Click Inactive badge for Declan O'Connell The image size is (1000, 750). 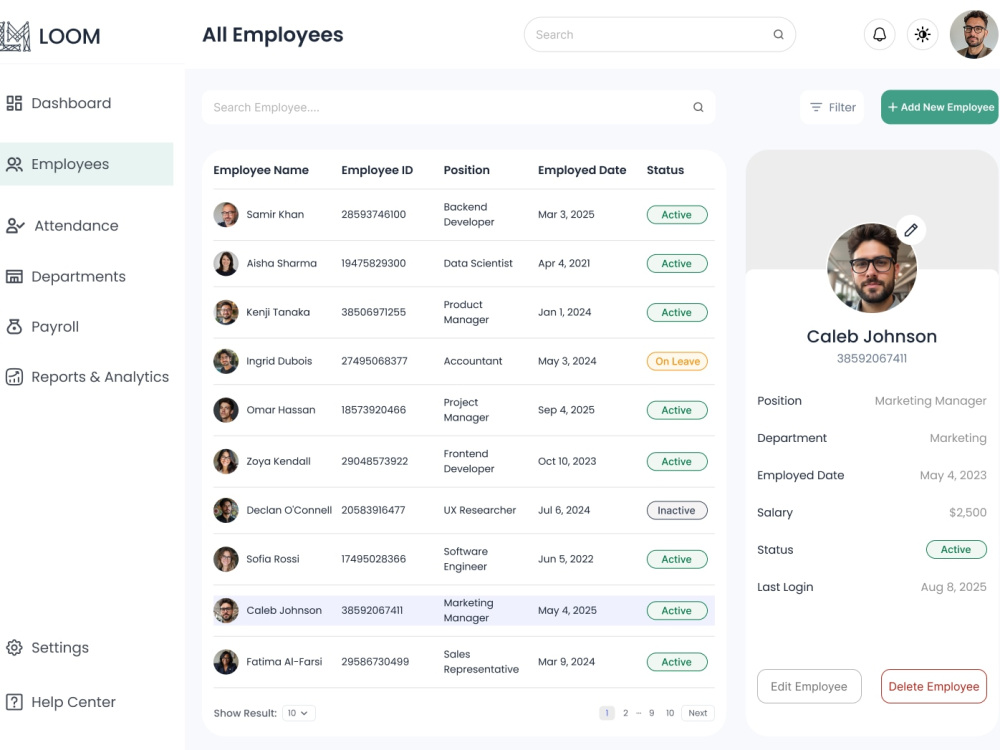(677, 510)
